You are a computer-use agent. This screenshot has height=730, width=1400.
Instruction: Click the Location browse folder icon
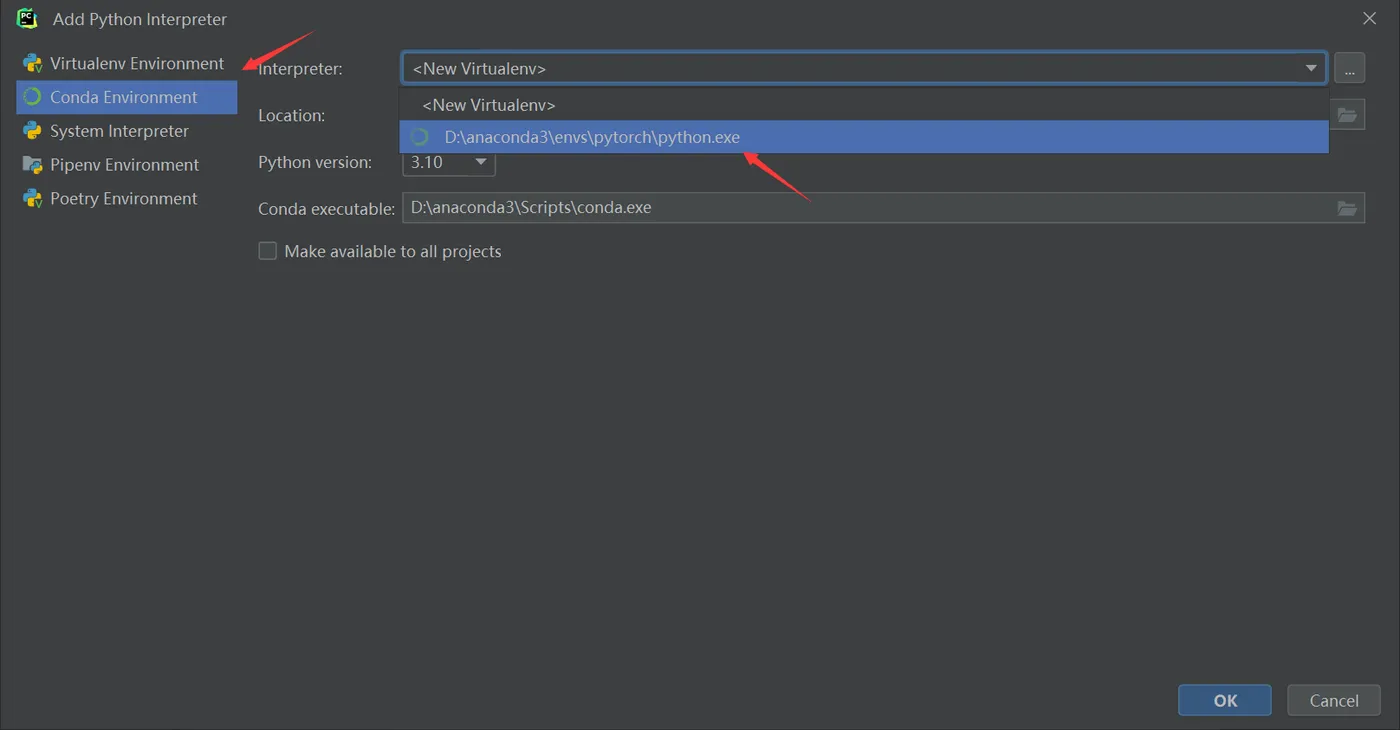[1347, 115]
